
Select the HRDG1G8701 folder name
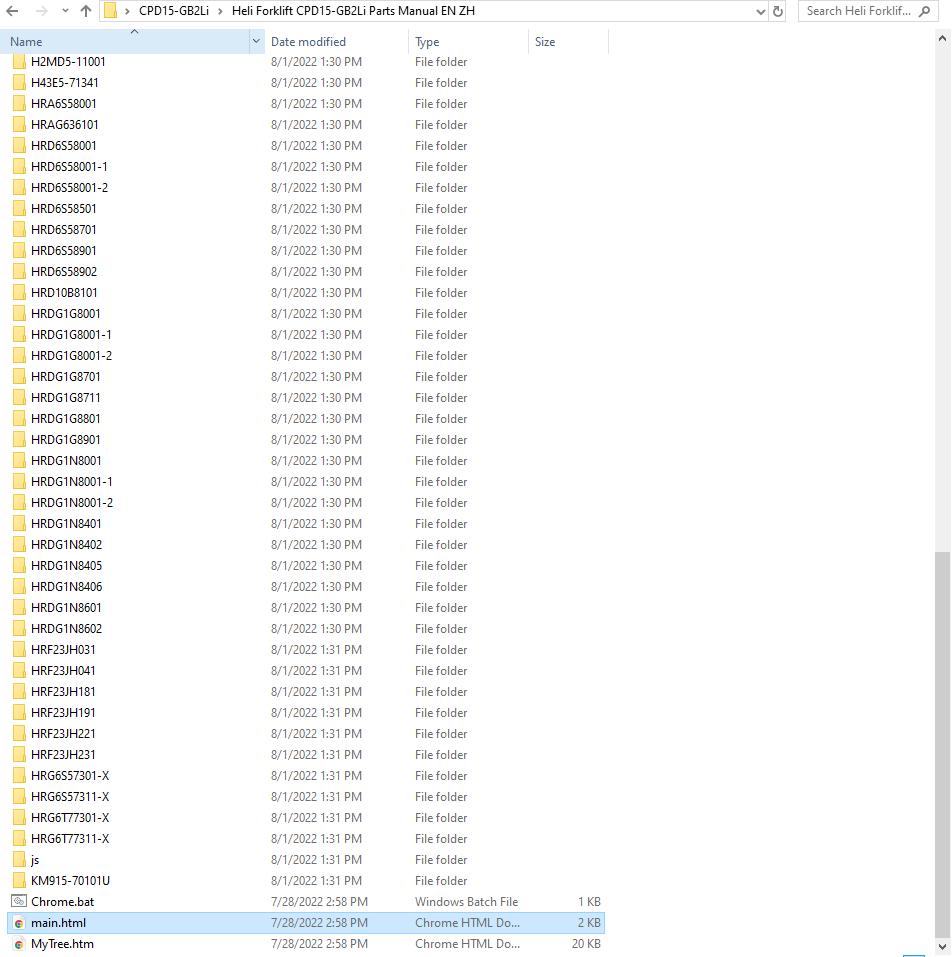[x=66, y=377]
